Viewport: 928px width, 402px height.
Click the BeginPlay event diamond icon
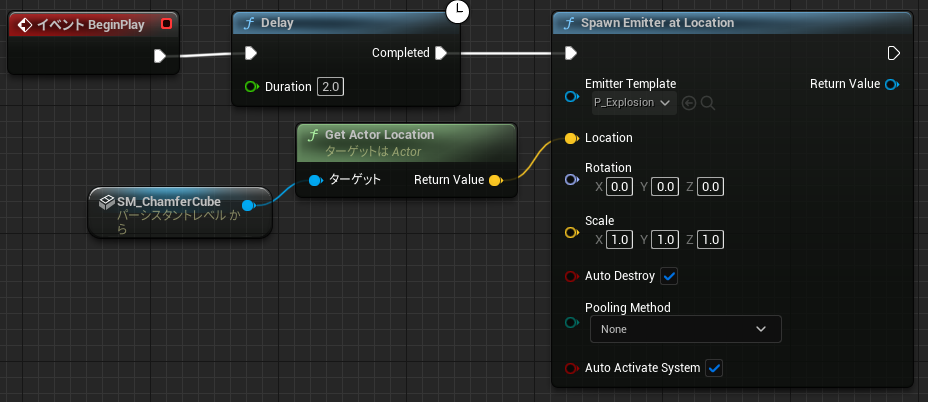(25, 25)
